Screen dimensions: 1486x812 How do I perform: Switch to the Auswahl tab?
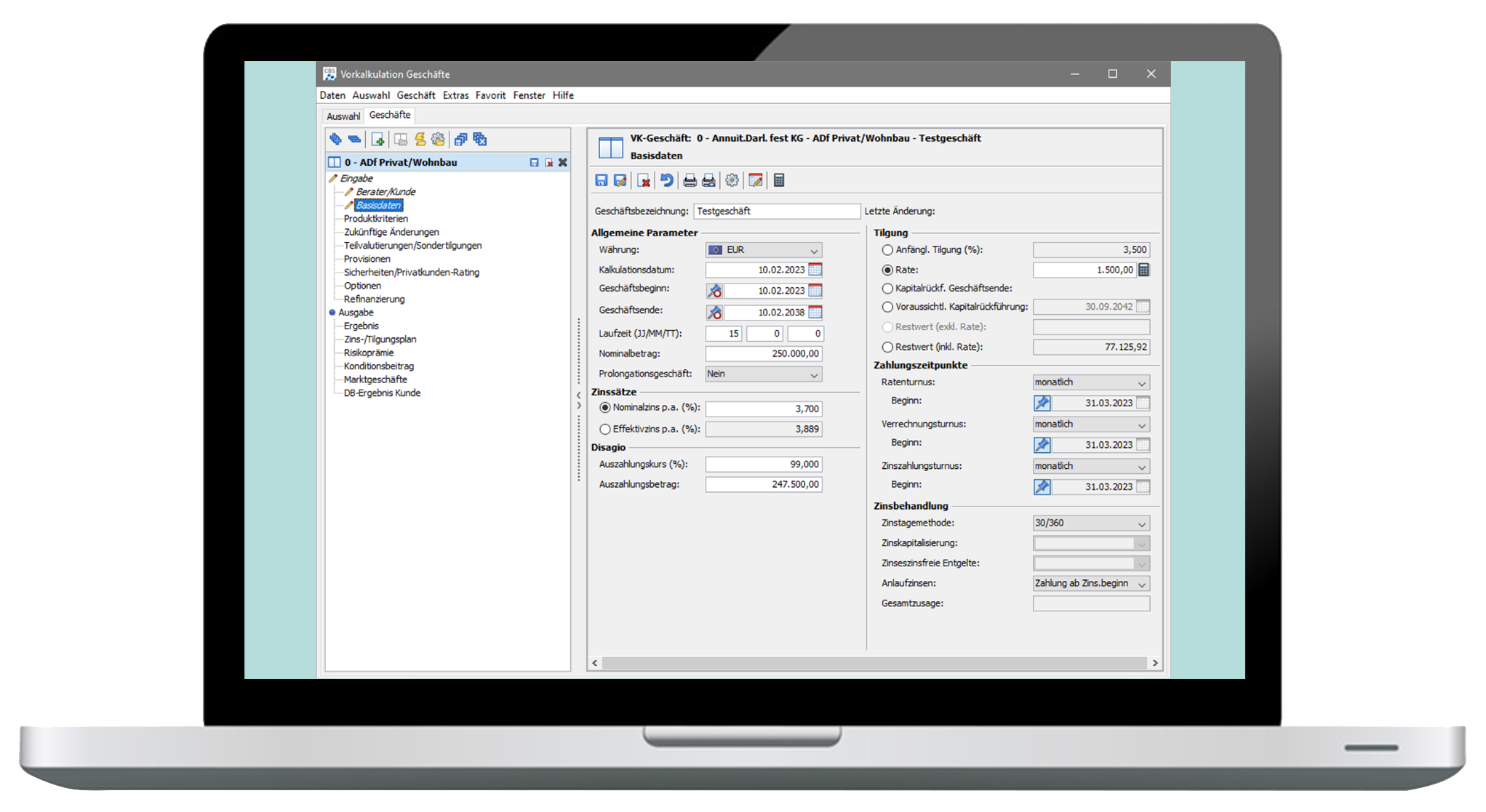click(343, 116)
